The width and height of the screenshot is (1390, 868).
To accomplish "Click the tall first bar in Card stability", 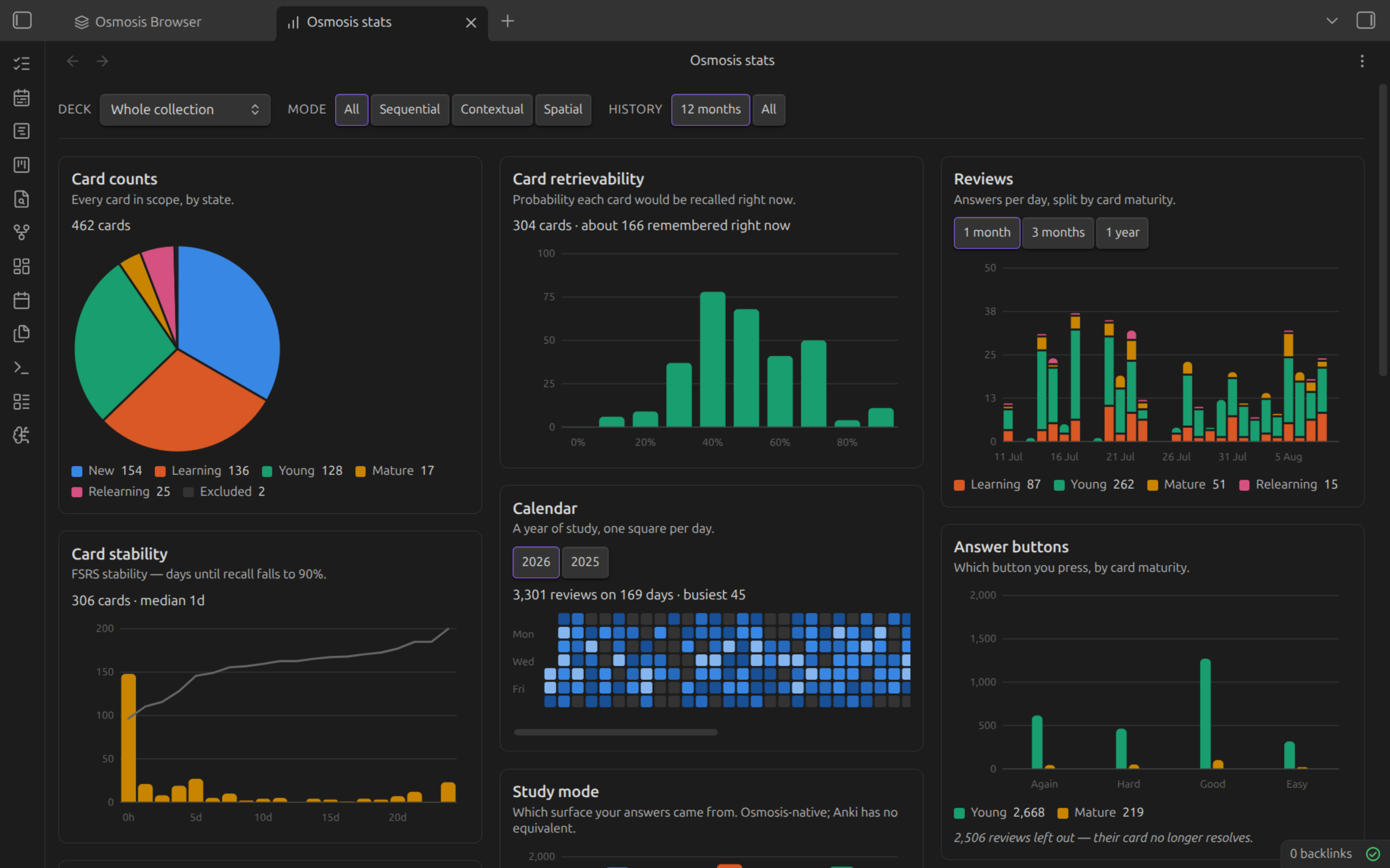I will click(128, 738).
